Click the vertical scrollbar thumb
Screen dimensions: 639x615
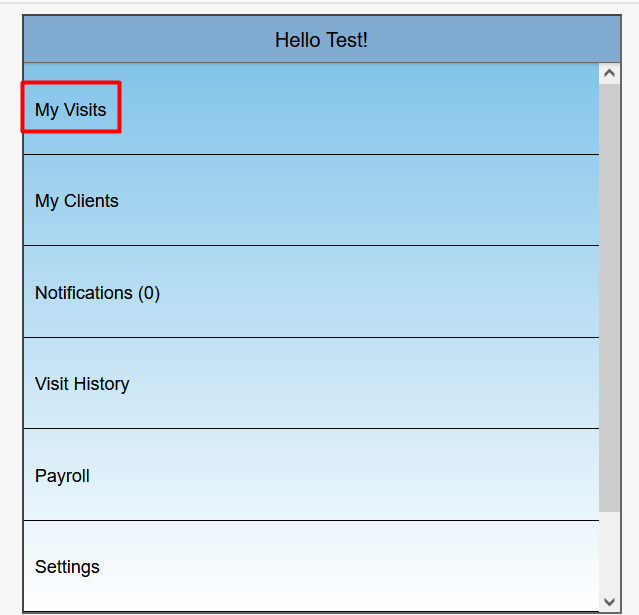coord(609,298)
